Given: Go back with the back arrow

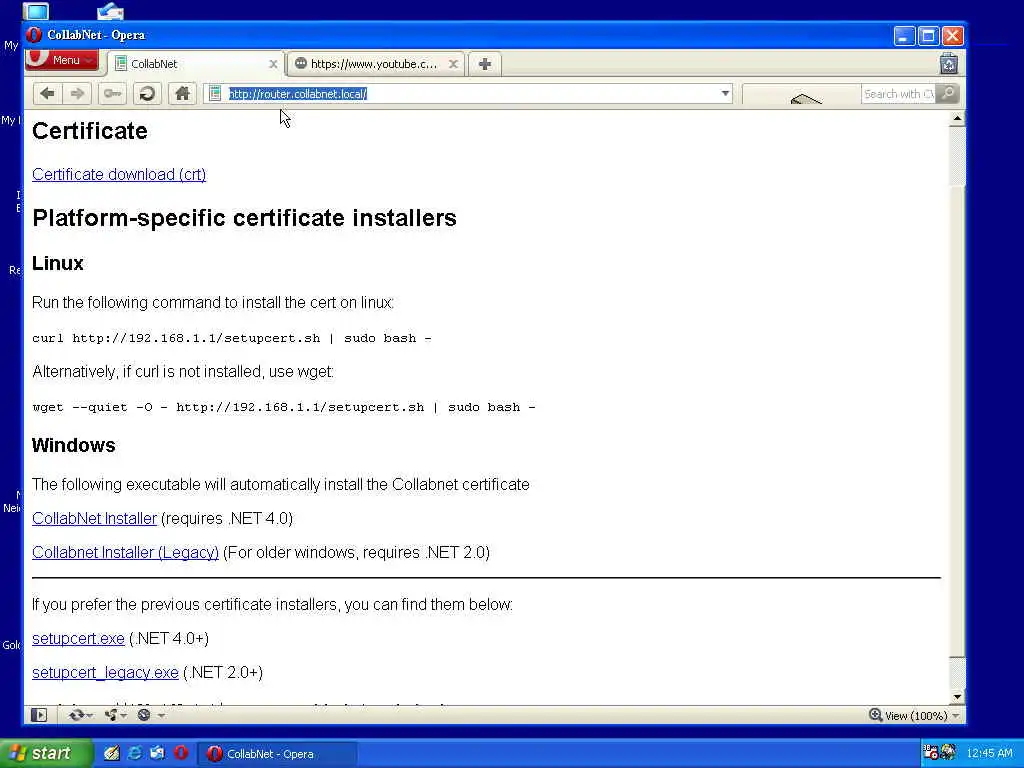Looking at the screenshot, I should [x=48, y=93].
